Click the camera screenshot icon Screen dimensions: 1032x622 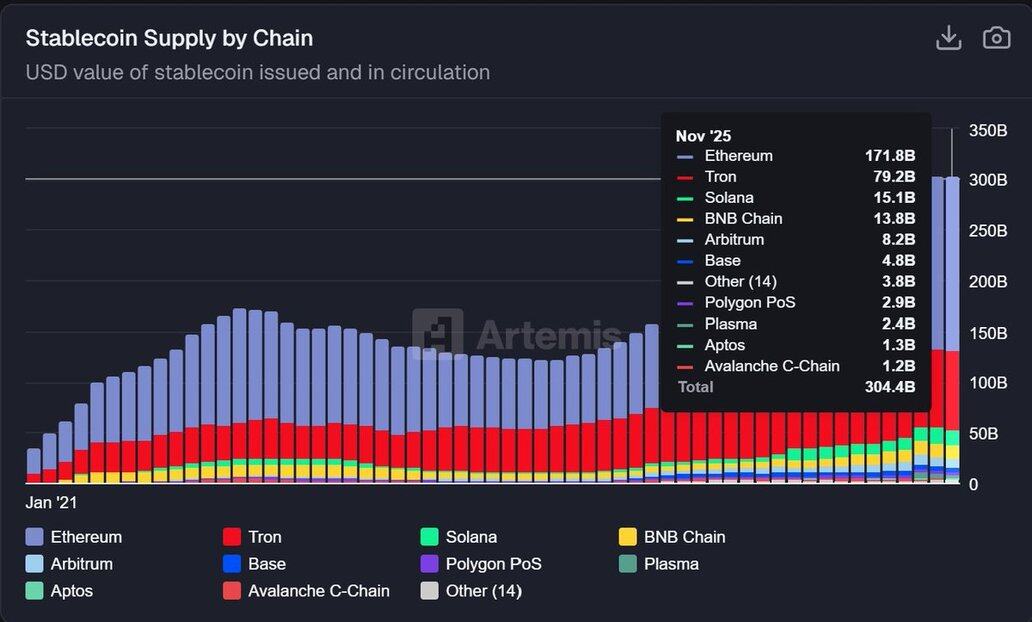point(996,38)
